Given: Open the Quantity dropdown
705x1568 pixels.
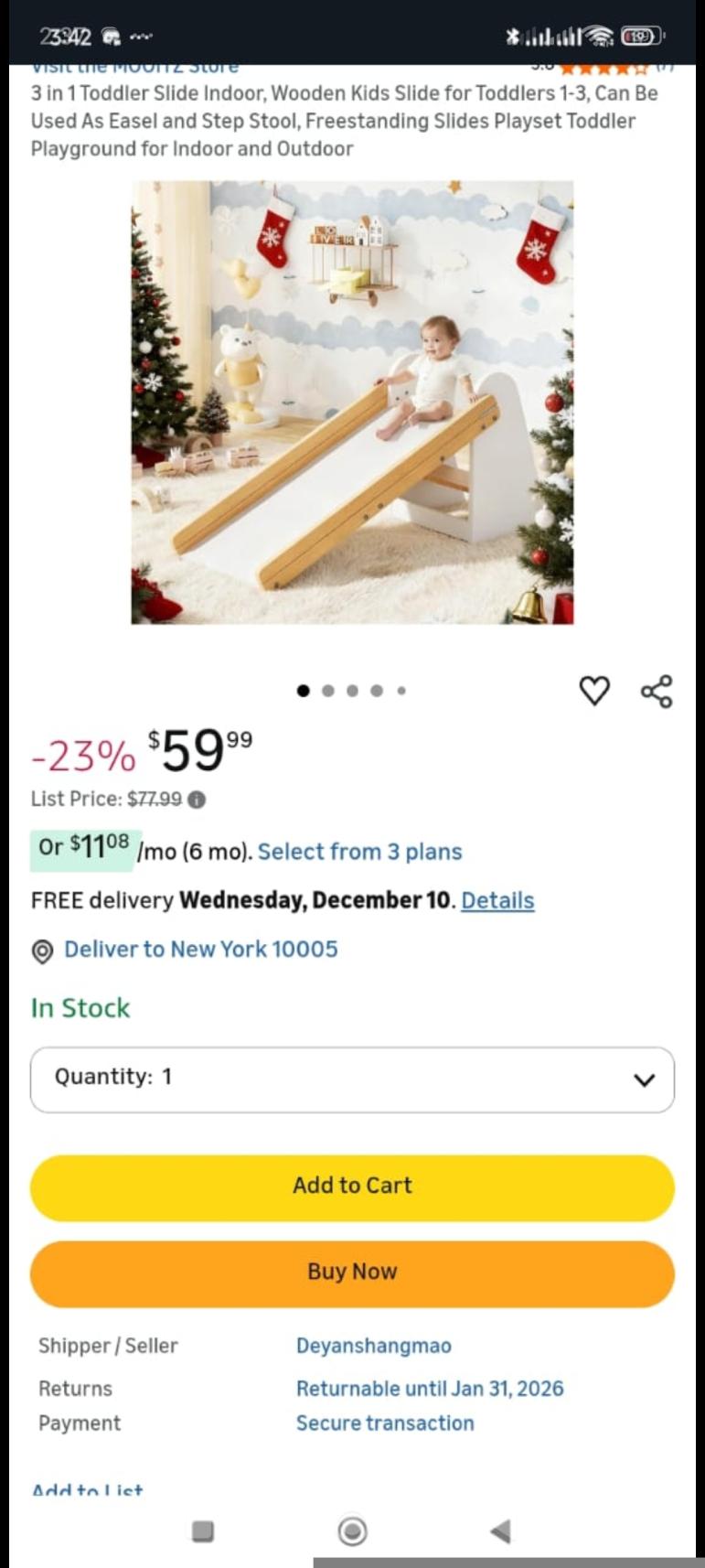Looking at the screenshot, I should [x=352, y=1079].
